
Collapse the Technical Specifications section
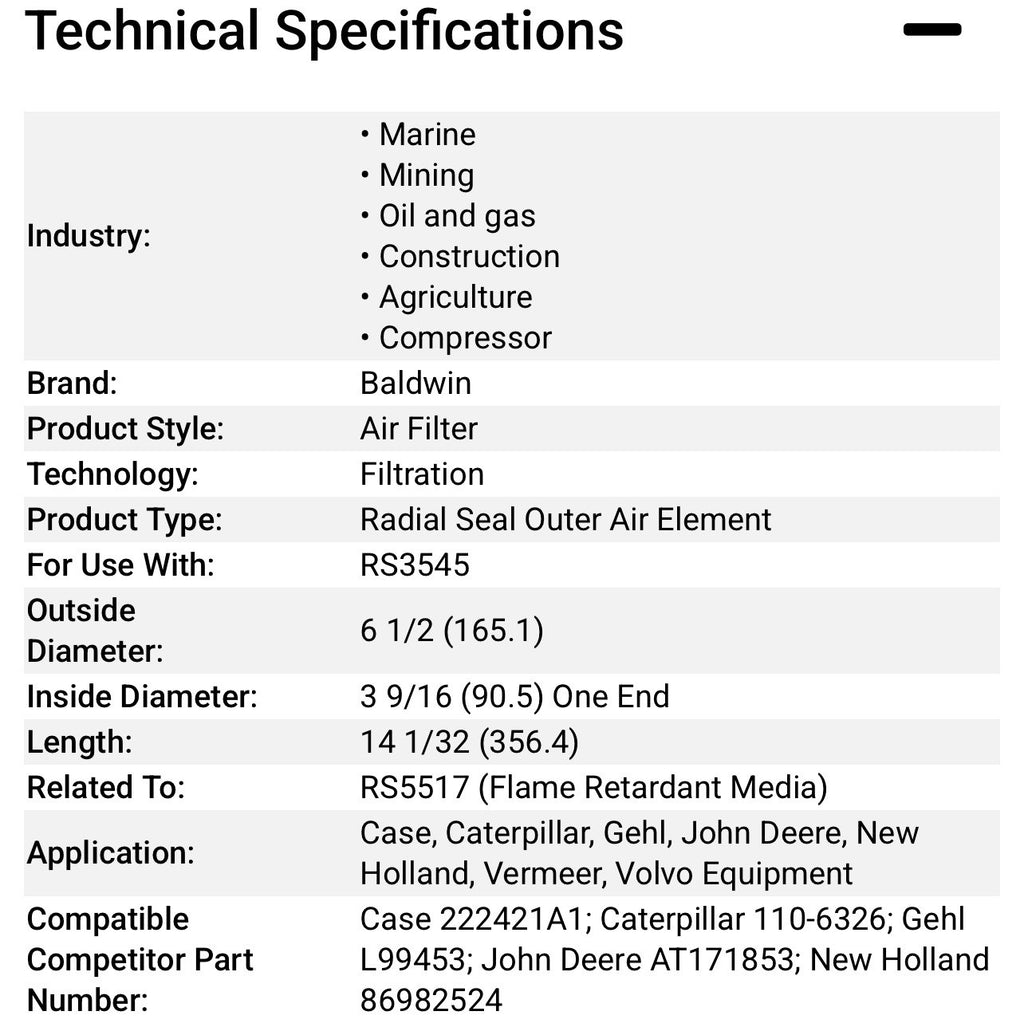coord(932,30)
